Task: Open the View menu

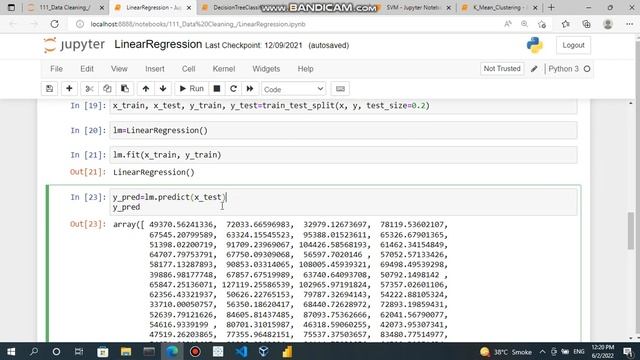Action: click(x=119, y=69)
